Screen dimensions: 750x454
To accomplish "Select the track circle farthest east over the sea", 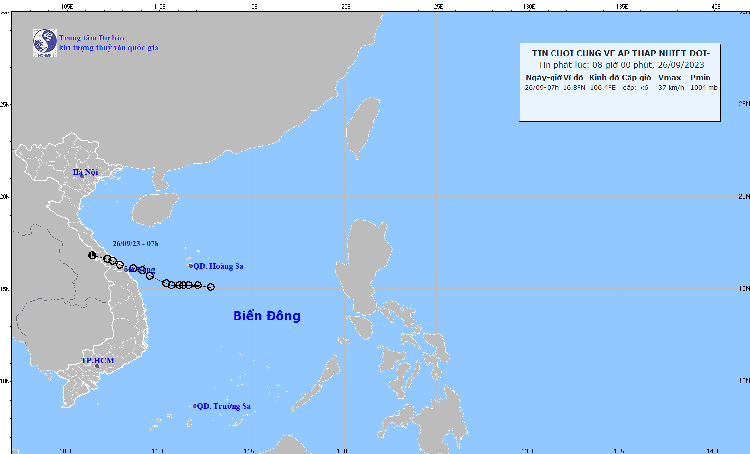I will [x=210, y=287].
